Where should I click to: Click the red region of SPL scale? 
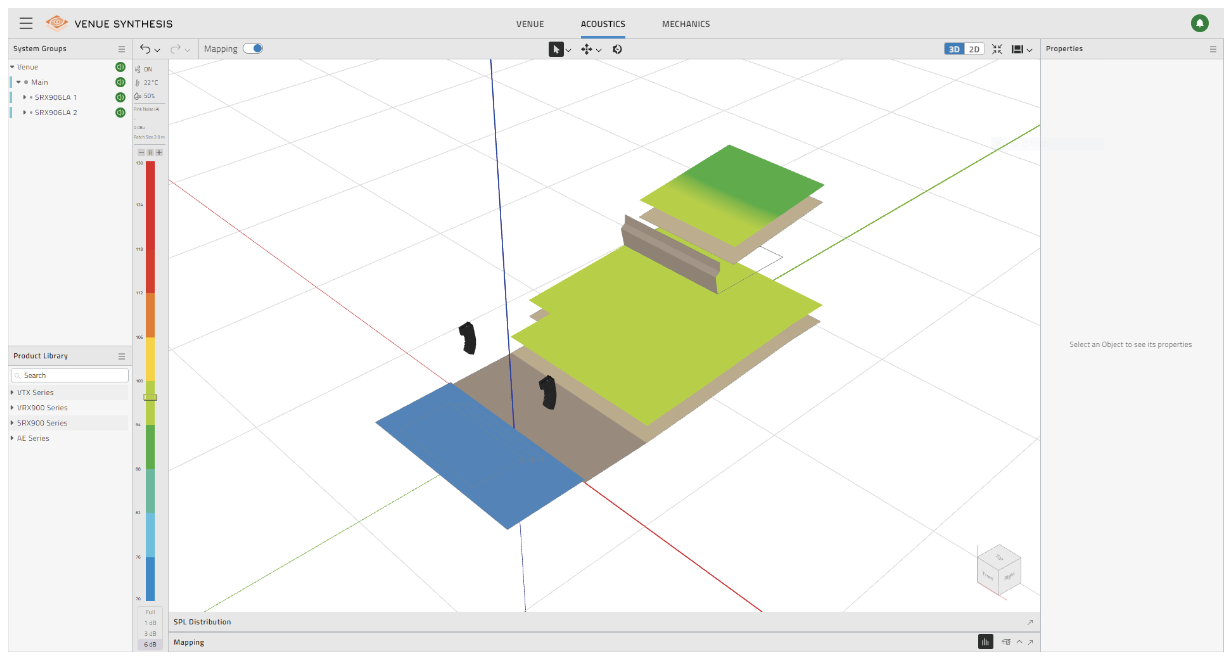click(150, 226)
